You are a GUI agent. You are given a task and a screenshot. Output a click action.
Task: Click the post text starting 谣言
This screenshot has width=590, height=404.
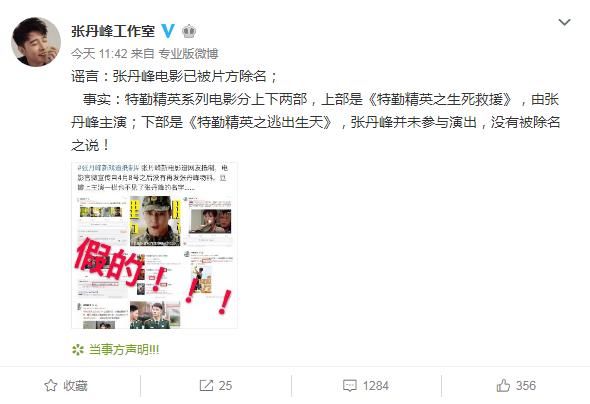point(315,111)
